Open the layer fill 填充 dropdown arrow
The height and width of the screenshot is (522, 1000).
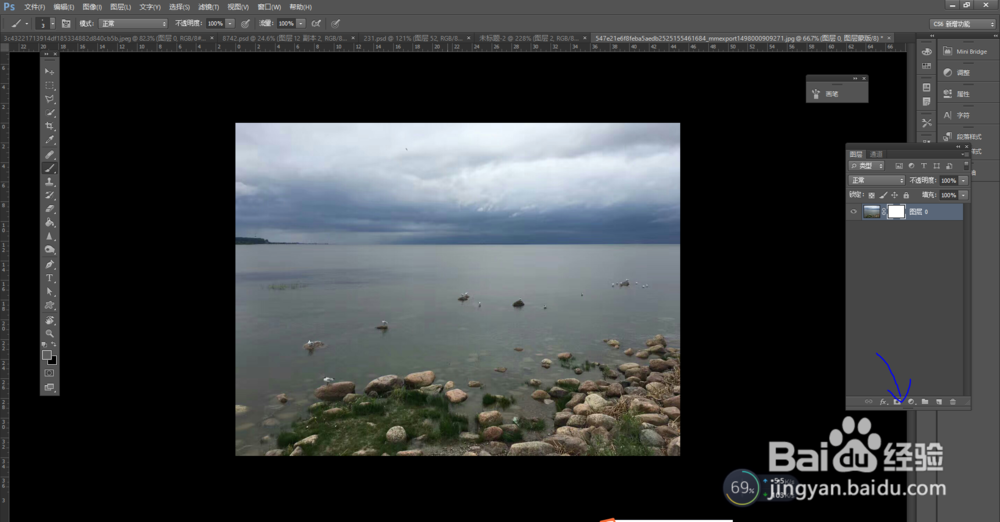pyautogui.click(x=964, y=195)
